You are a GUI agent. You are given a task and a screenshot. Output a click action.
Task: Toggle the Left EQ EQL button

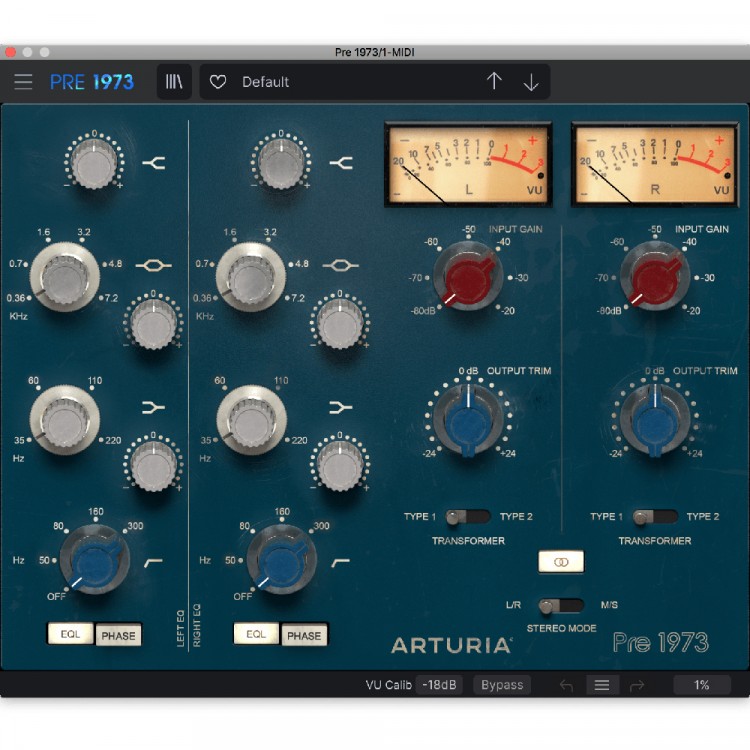point(70,634)
